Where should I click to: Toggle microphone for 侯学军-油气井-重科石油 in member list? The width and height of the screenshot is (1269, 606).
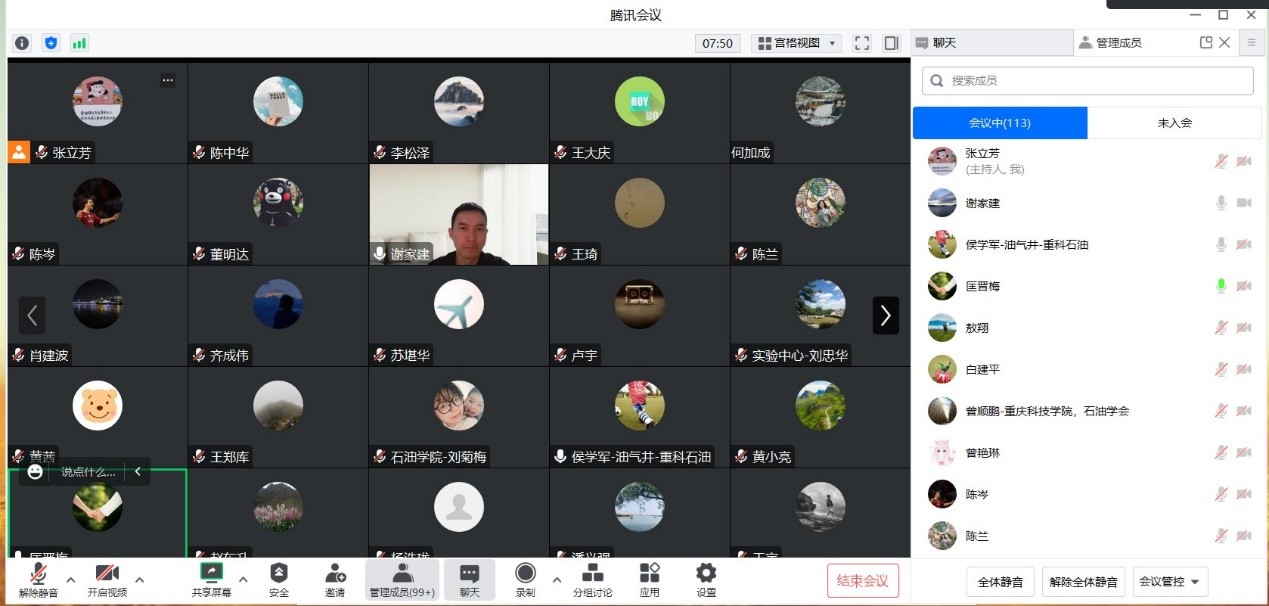tap(1221, 244)
